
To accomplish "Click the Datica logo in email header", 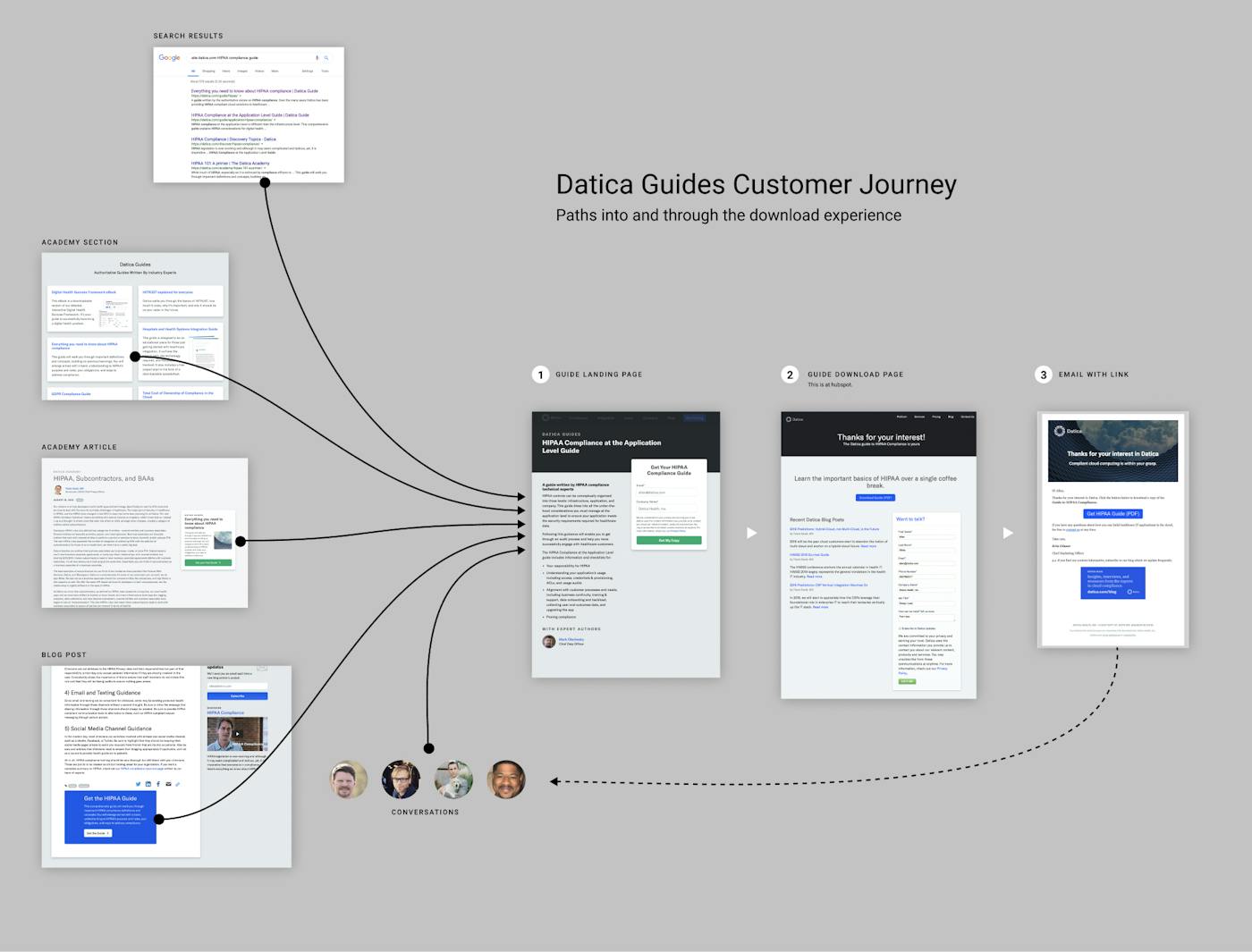I will point(1068,431).
